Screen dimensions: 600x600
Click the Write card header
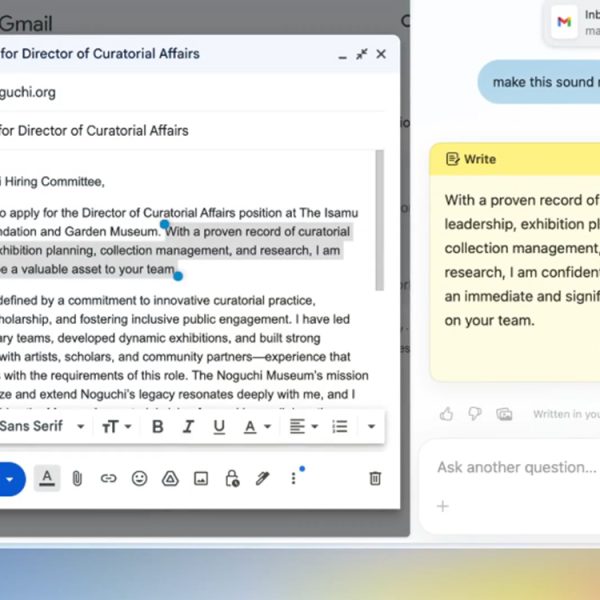point(515,159)
